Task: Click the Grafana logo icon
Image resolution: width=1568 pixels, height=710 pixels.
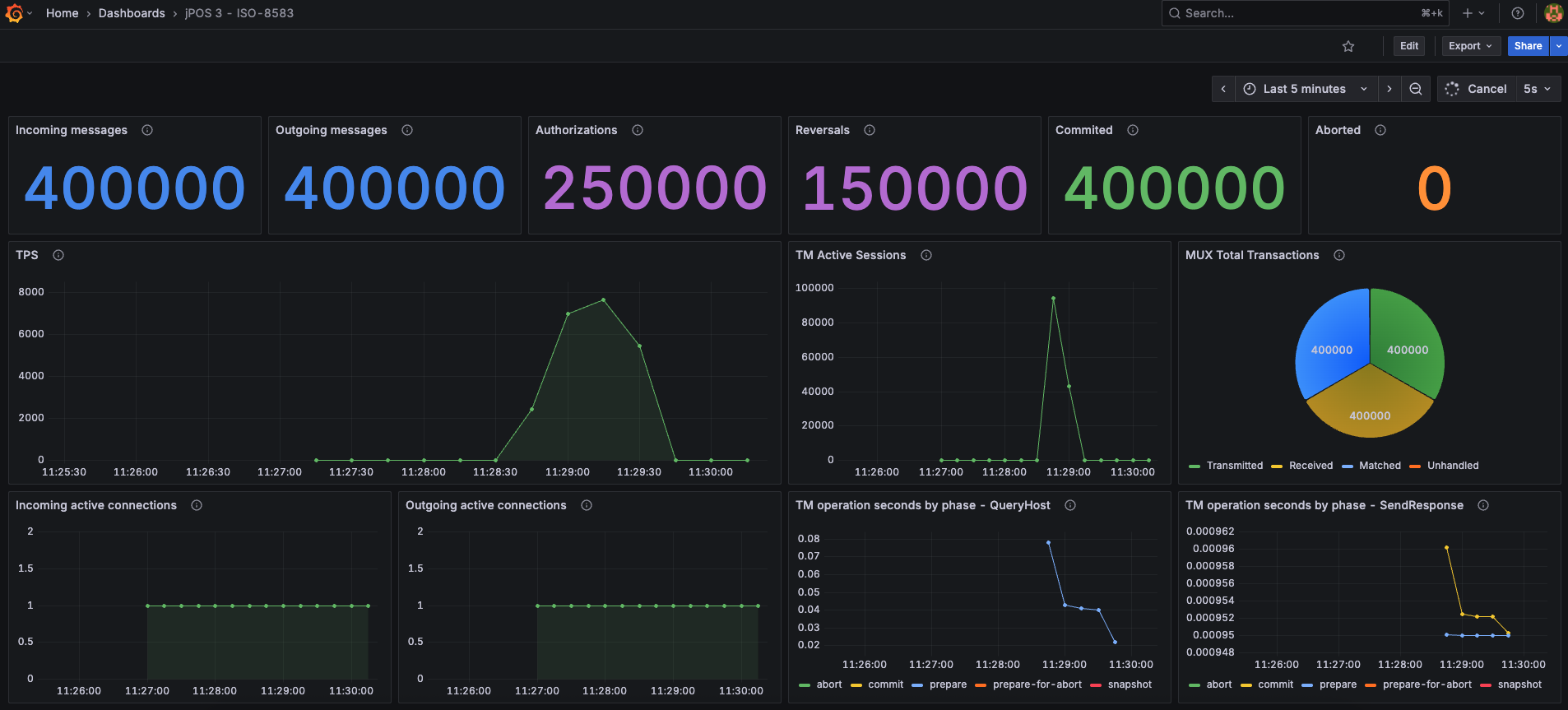Action: click(x=14, y=13)
